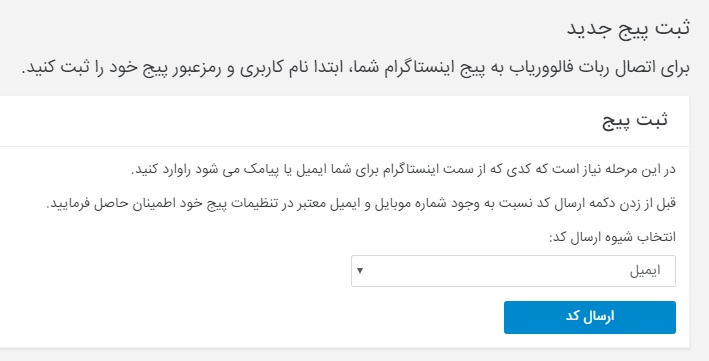The height and width of the screenshot is (361, 709).
Task: Click the small dropdown arrow triangle
Action: [x=360, y=271]
